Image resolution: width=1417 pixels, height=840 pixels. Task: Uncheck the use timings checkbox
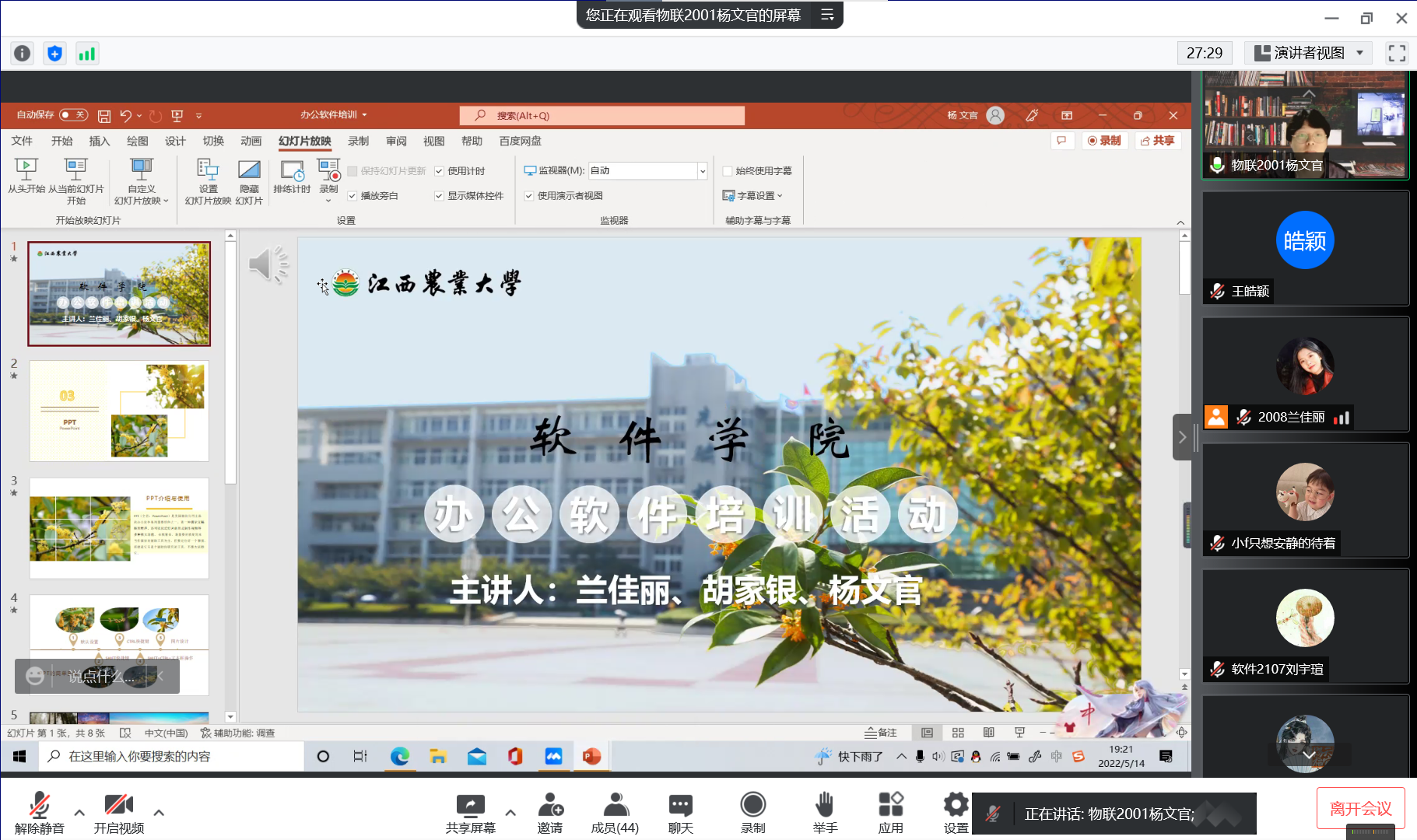coord(440,171)
